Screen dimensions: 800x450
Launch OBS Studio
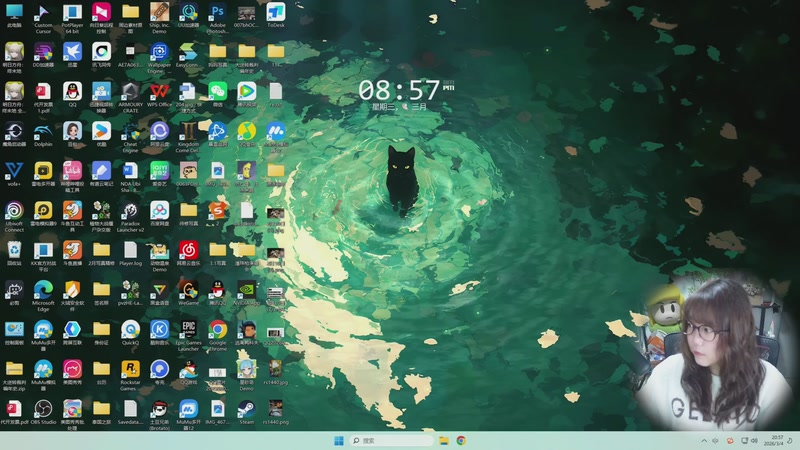(43, 413)
